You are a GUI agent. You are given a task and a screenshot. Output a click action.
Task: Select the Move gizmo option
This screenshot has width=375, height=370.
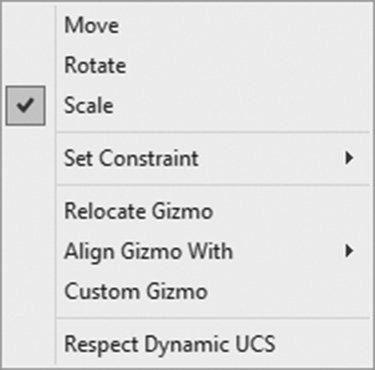[x=213, y=25]
